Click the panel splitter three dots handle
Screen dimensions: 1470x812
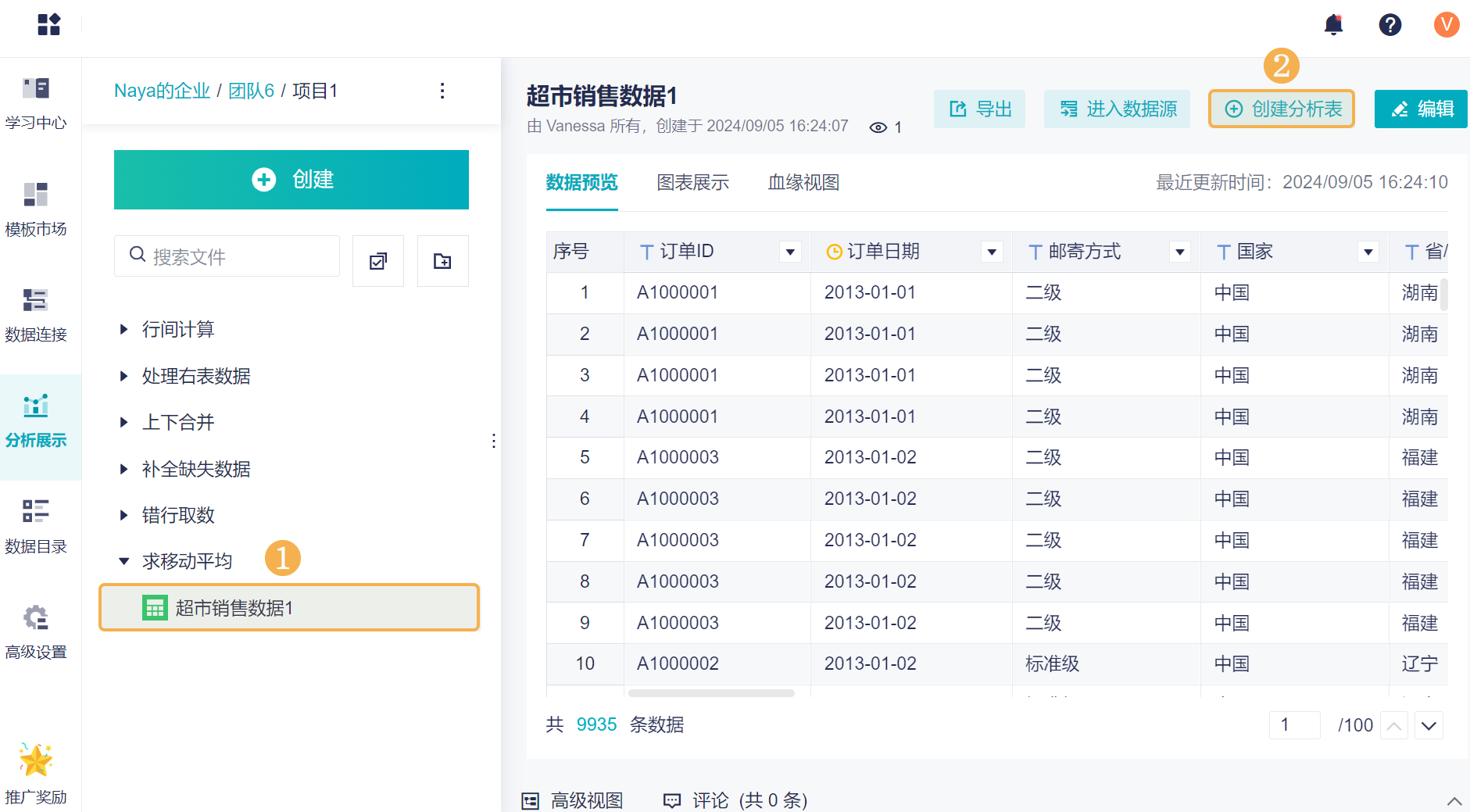tap(494, 441)
